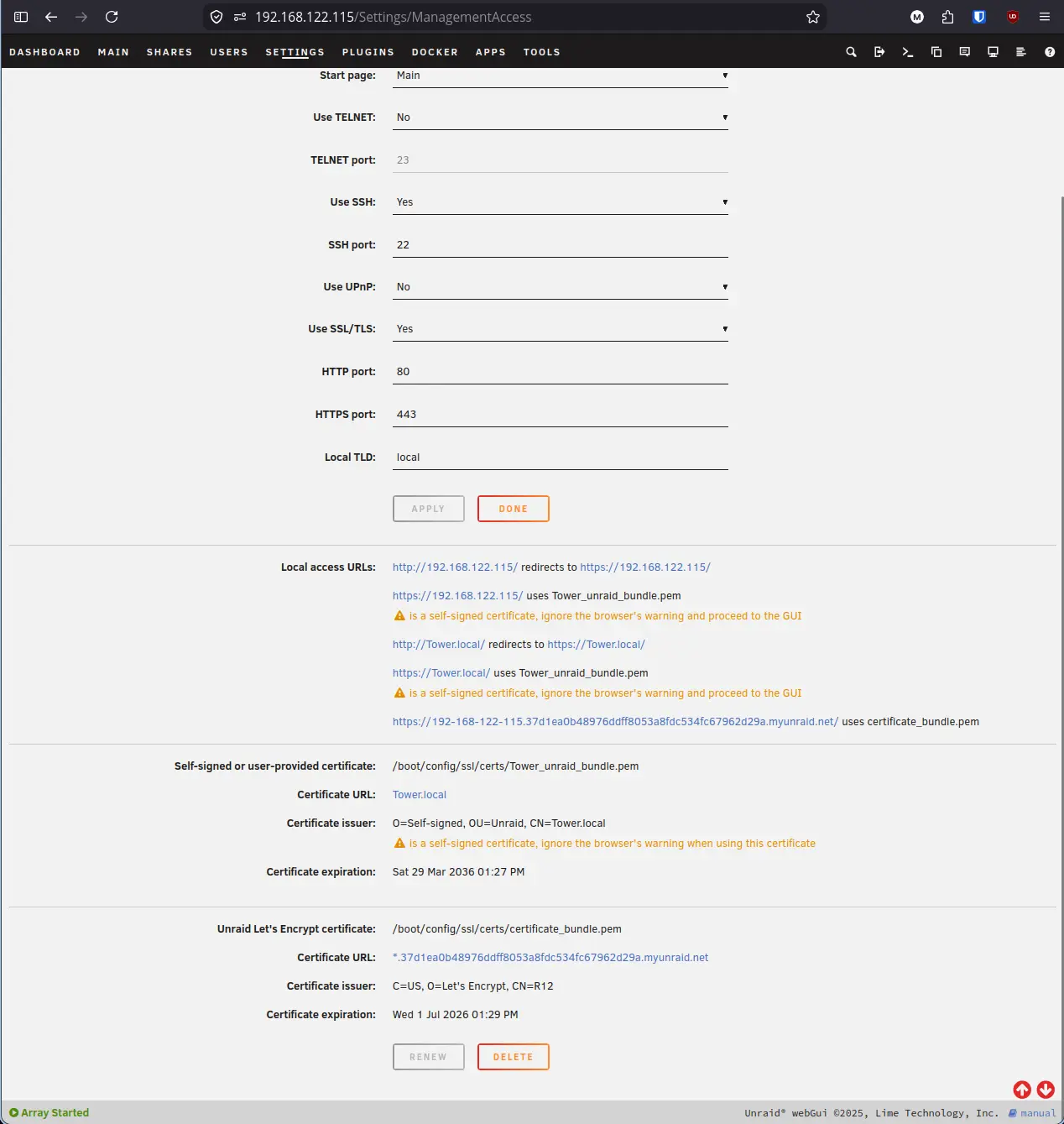The image size is (1064, 1124).
Task: Open the Use SSH dropdown
Action: [561, 202]
